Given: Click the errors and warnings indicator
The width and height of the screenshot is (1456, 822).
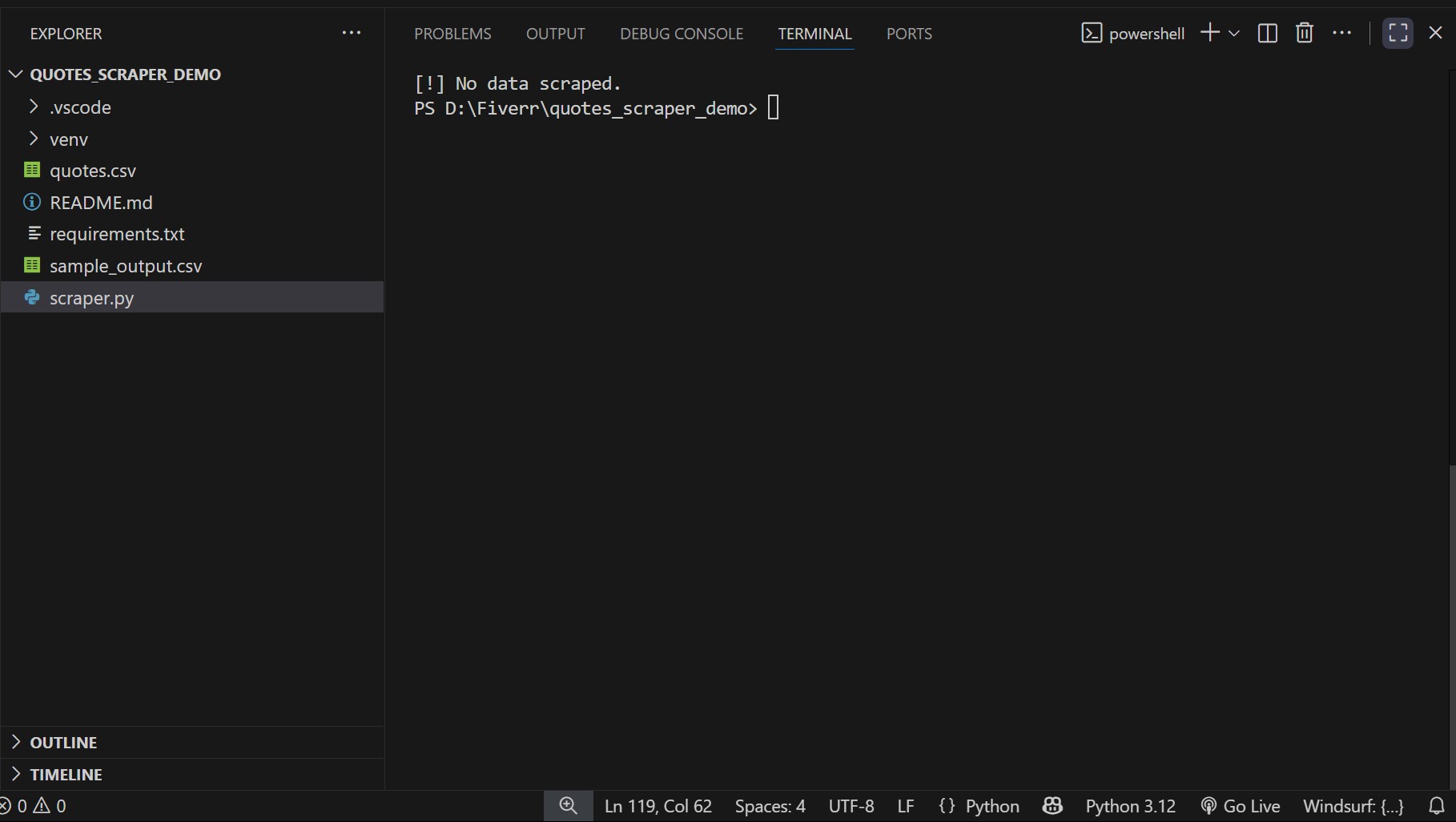Looking at the screenshot, I should [x=34, y=806].
